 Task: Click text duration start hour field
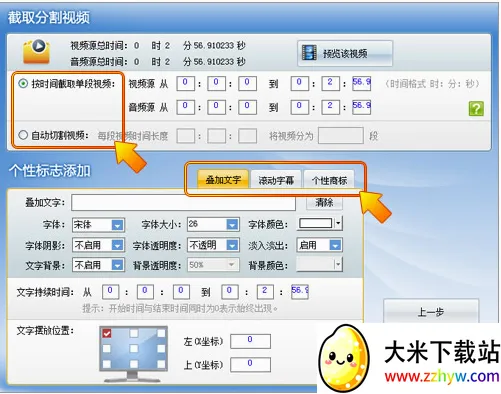coord(110,292)
